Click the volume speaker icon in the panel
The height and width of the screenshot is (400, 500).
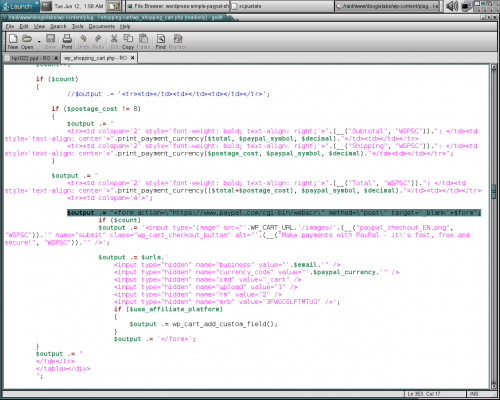452,6
